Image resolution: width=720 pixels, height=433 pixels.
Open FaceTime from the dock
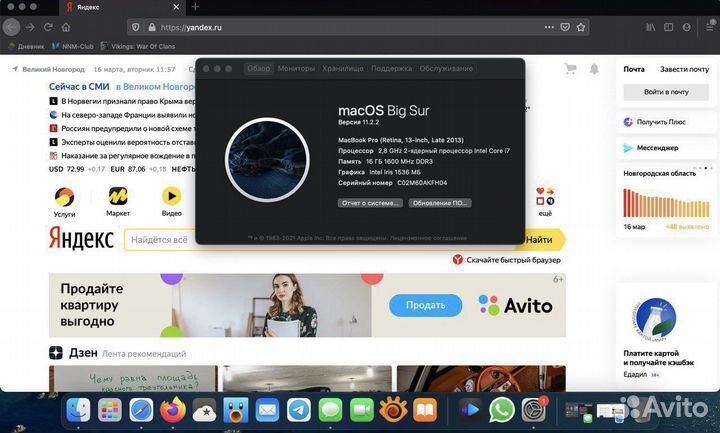[x=362, y=410]
